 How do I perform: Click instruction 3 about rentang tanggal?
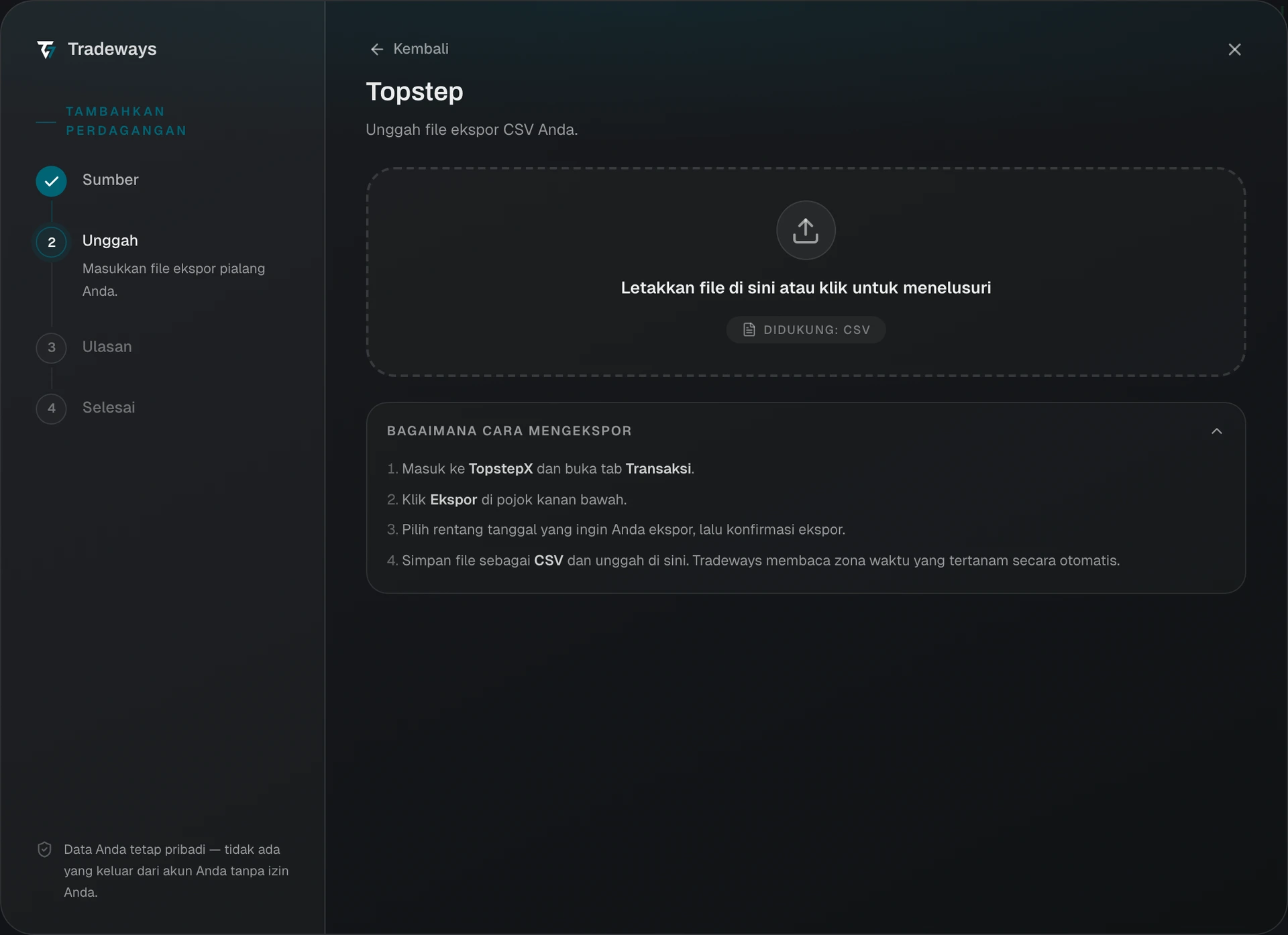(x=616, y=530)
